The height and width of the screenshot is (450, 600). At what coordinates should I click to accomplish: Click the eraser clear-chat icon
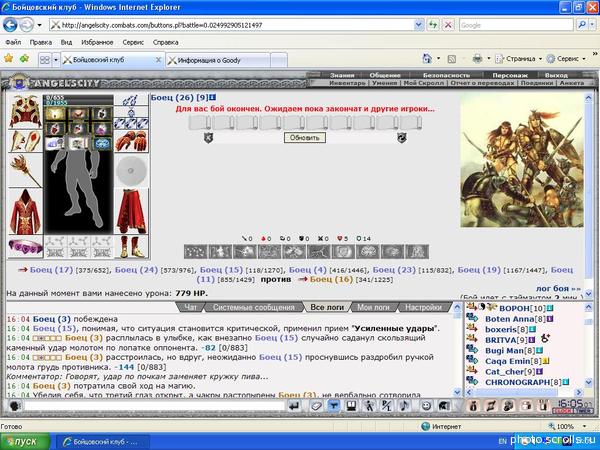316,406
